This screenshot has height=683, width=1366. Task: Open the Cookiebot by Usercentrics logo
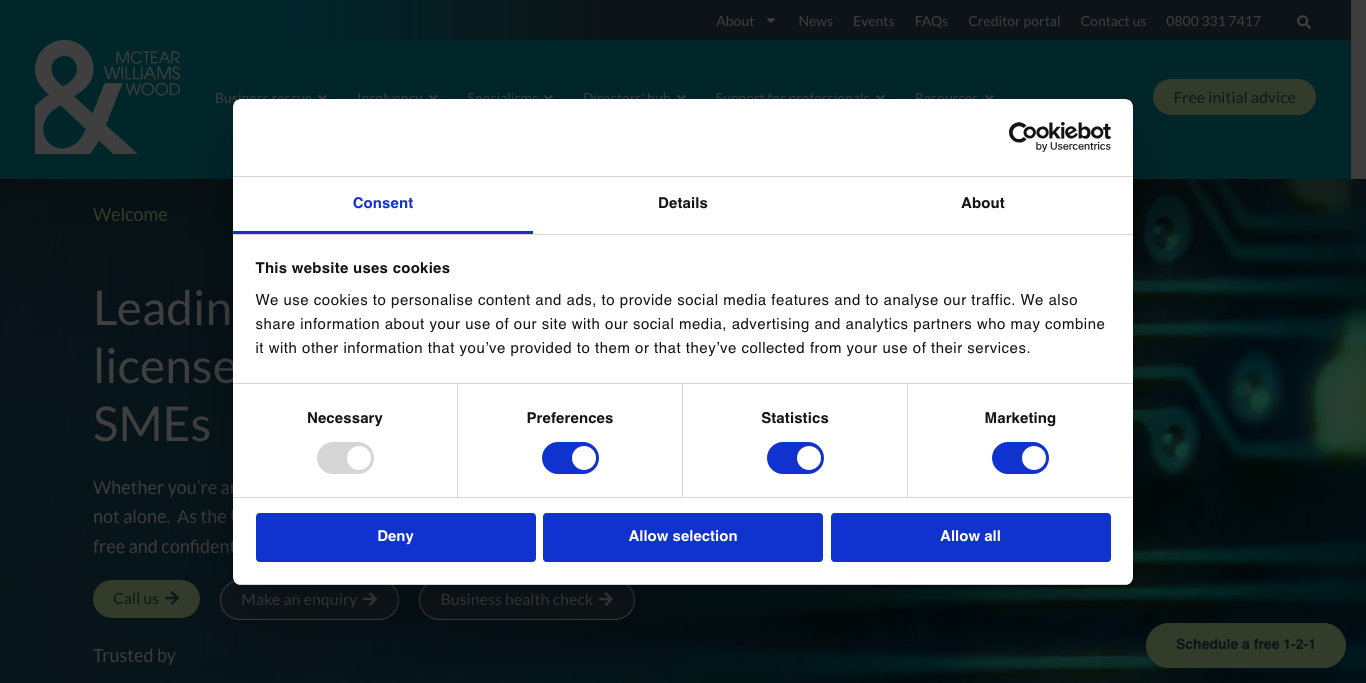(1059, 136)
